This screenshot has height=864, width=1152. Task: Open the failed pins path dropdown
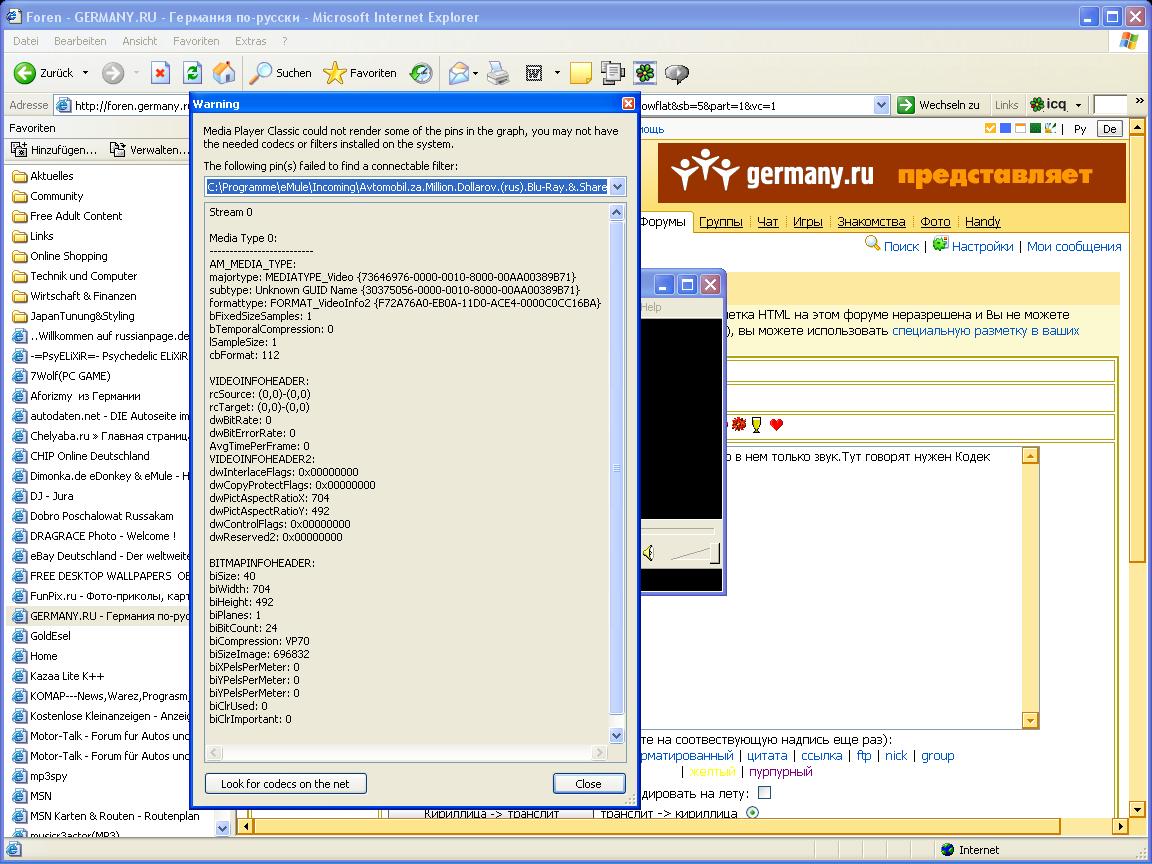tap(617, 187)
